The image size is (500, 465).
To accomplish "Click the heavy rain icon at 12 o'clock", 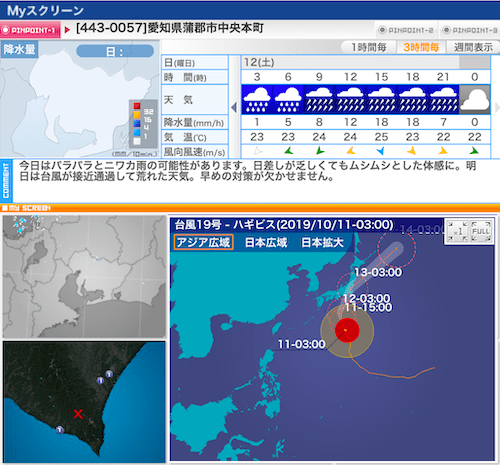I will pyautogui.click(x=350, y=99).
